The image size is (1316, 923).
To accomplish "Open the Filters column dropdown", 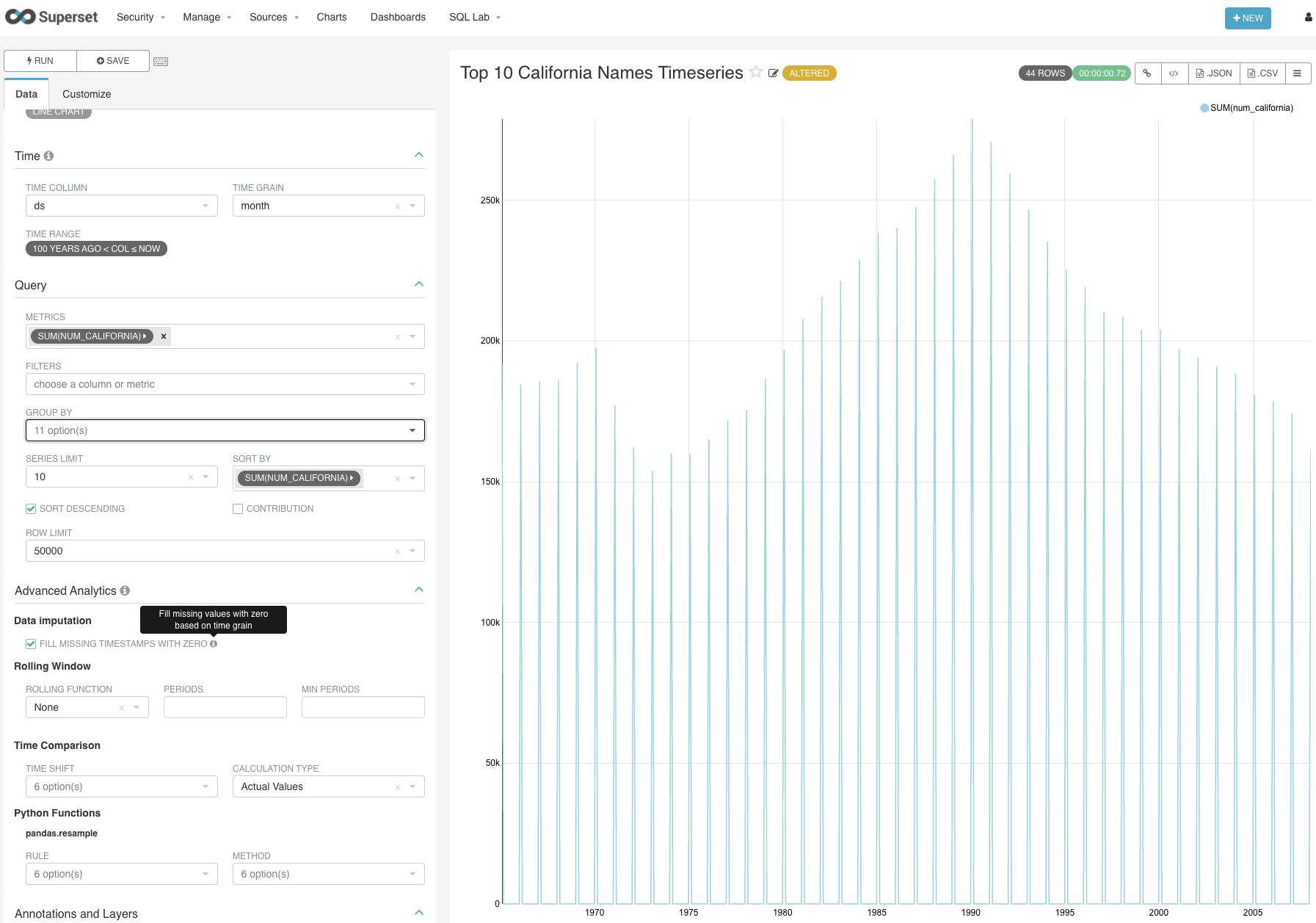I will 225,384.
